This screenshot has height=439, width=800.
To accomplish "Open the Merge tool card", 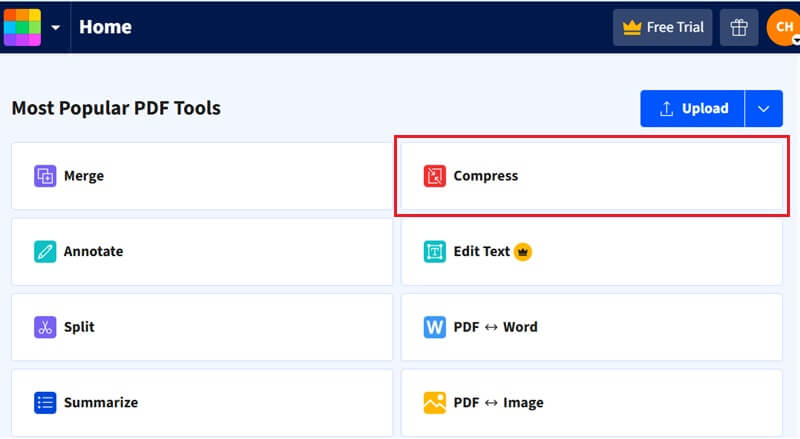I will click(202, 176).
